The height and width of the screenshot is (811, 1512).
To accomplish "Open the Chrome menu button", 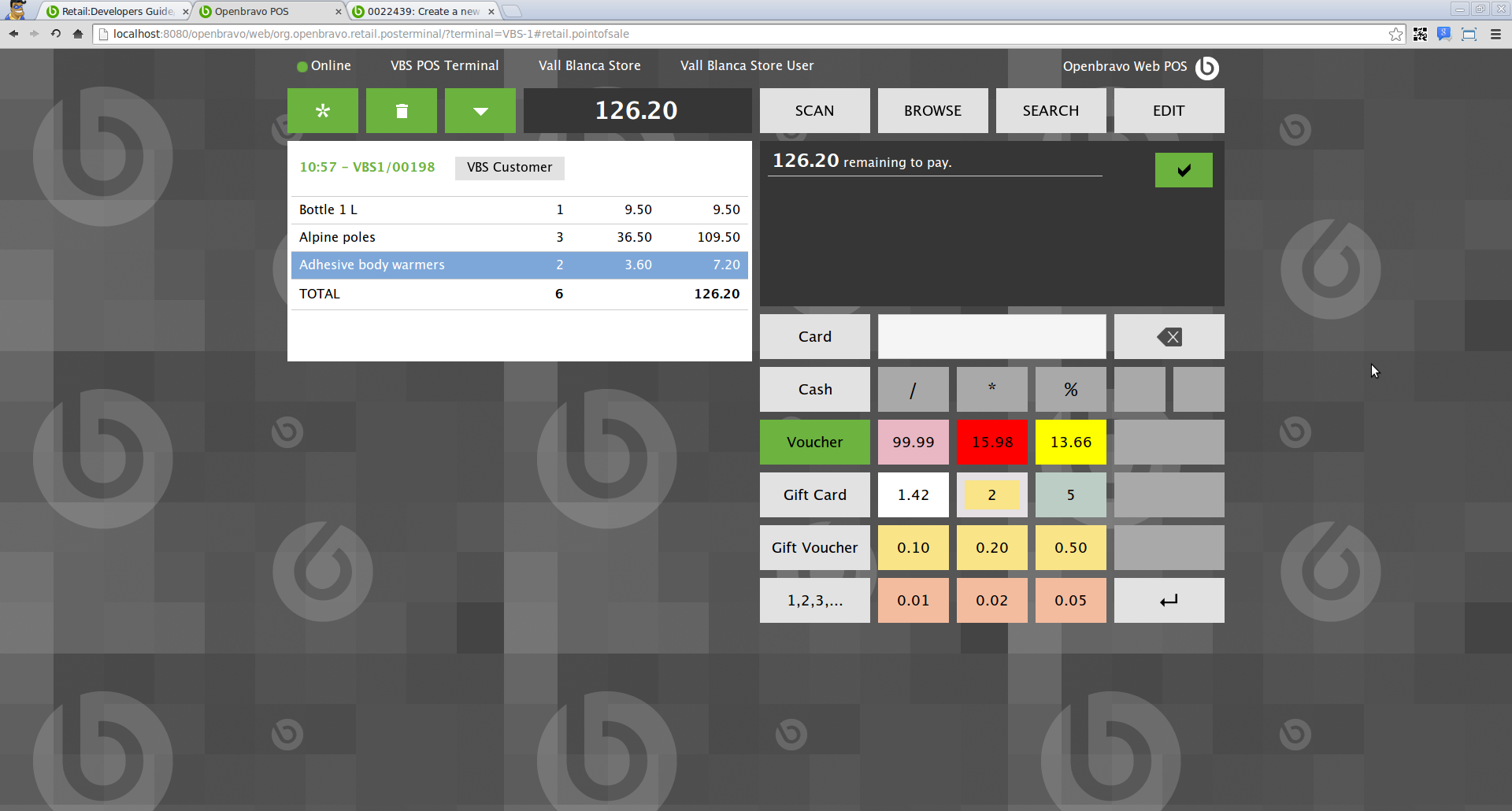I will pos(1495,34).
